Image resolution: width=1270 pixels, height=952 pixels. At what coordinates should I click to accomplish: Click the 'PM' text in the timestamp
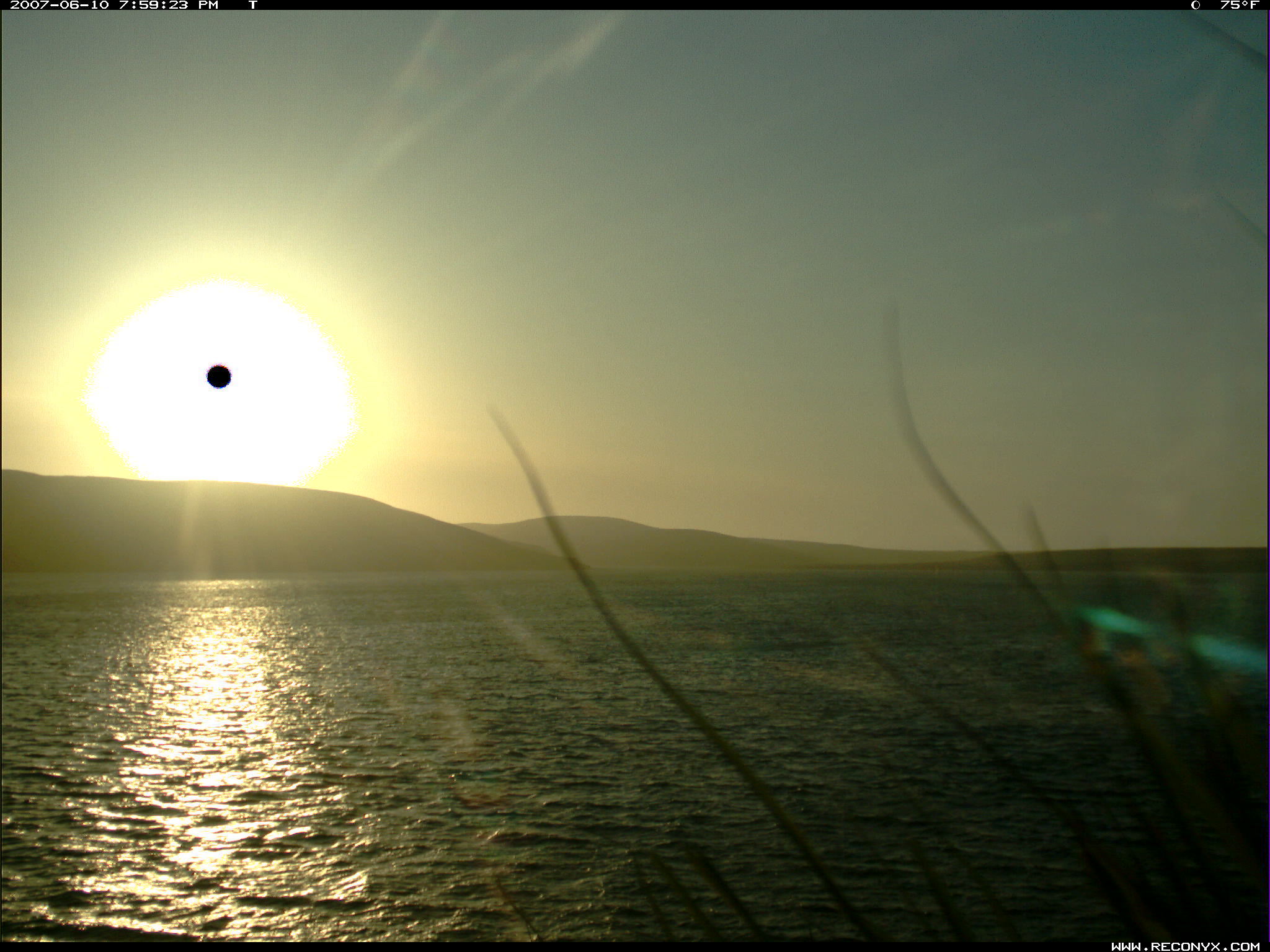coord(208,5)
